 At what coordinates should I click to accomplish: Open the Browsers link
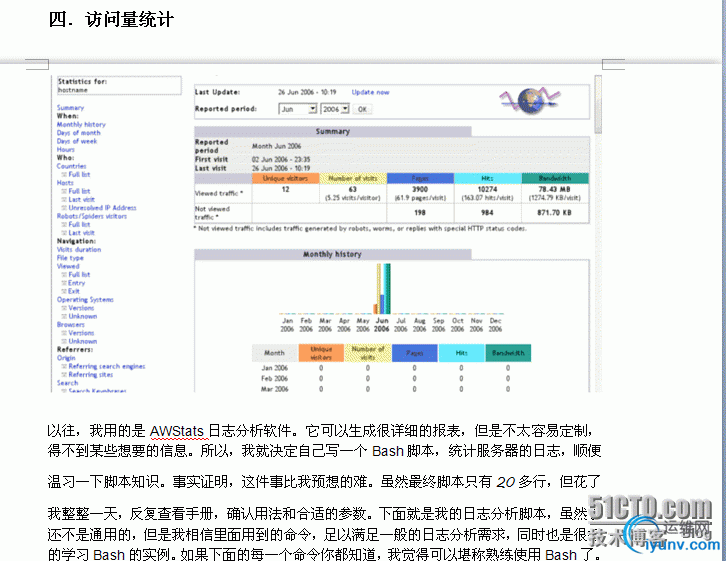[x=70, y=324]
